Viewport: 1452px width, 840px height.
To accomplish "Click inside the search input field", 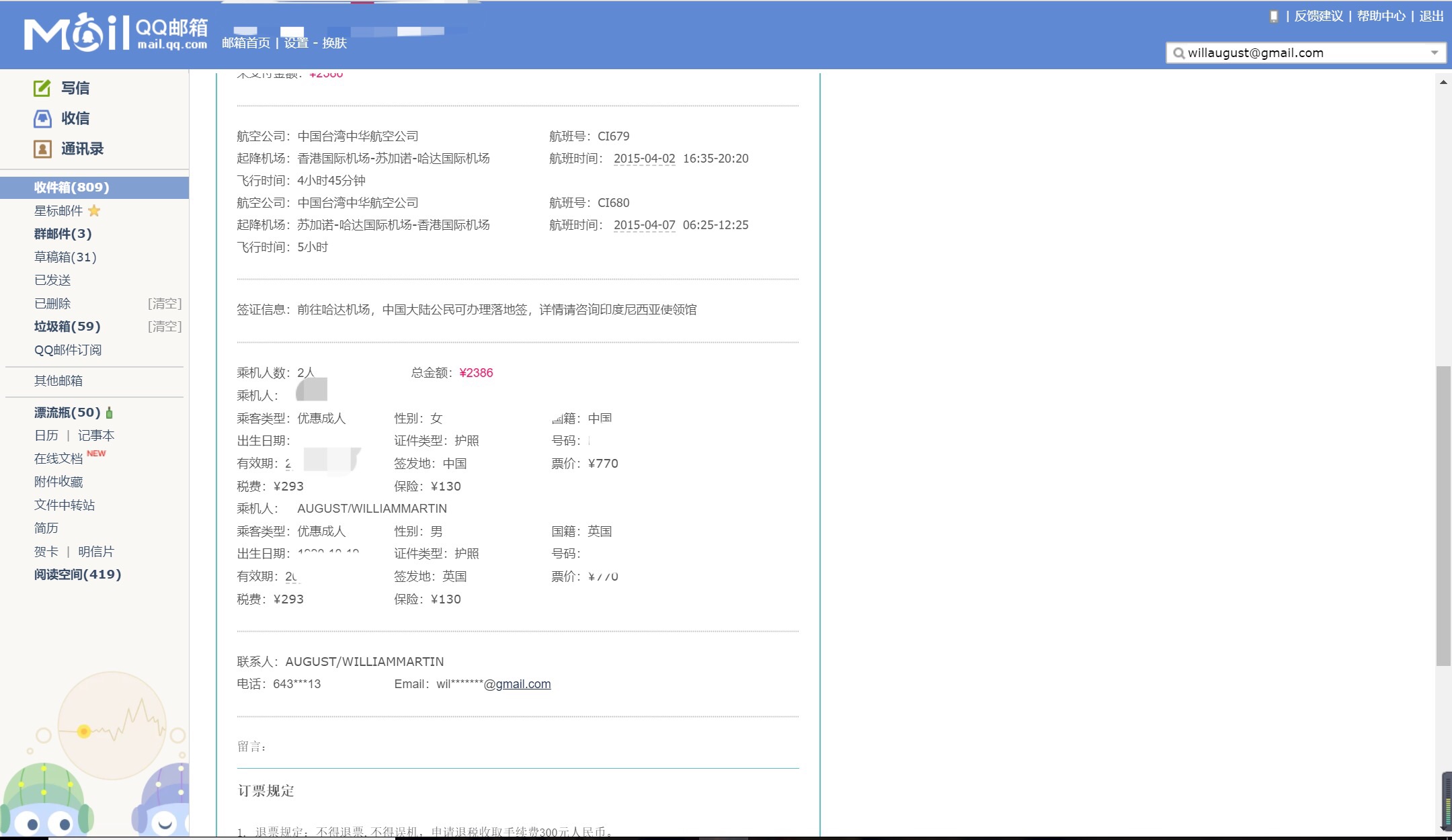I will coord(1304,53).
